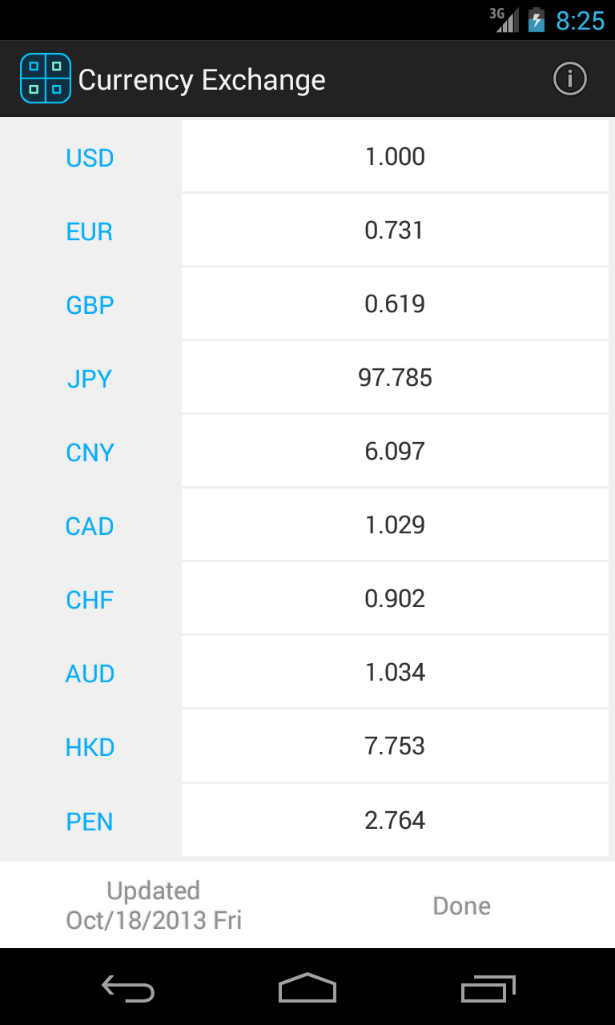Choose GBP as the base currency
This screenshot has width=615, height=1025.
click(x=89, y=305)
